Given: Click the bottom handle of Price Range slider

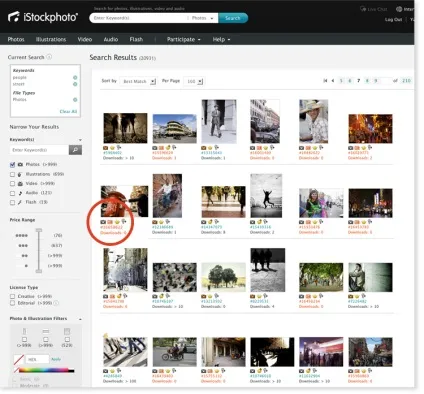Looking at the screenshot, I should tap(39, 271).
